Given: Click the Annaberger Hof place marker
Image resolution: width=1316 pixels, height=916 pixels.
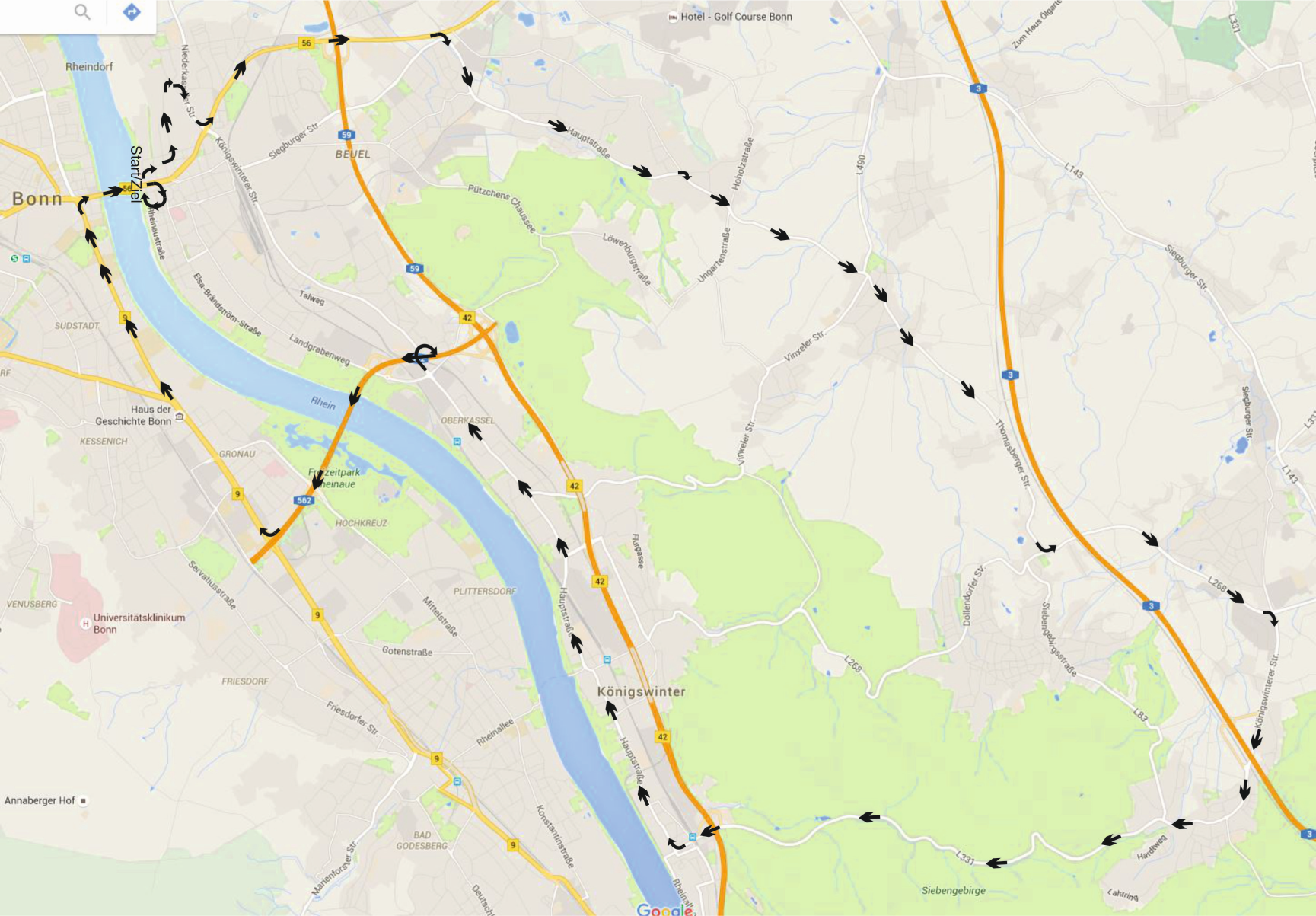Looking at the screenshot, I should pyautogui.click(x=84, y=800).
